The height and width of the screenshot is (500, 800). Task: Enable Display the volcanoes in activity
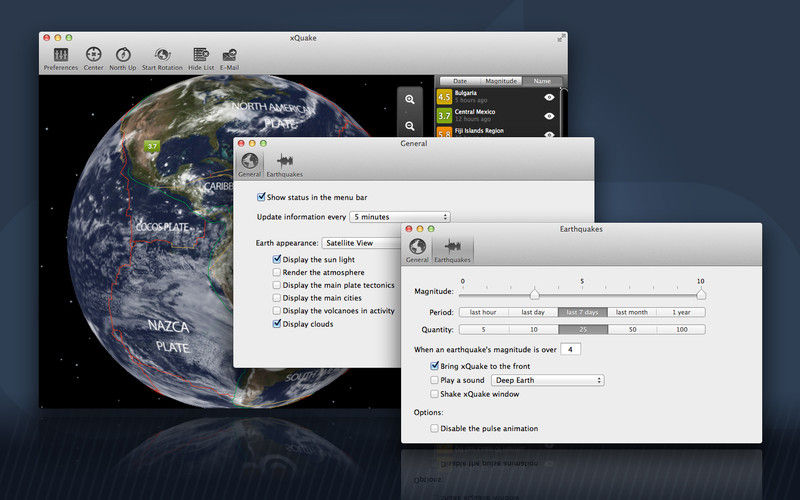(x=277, y=311)
